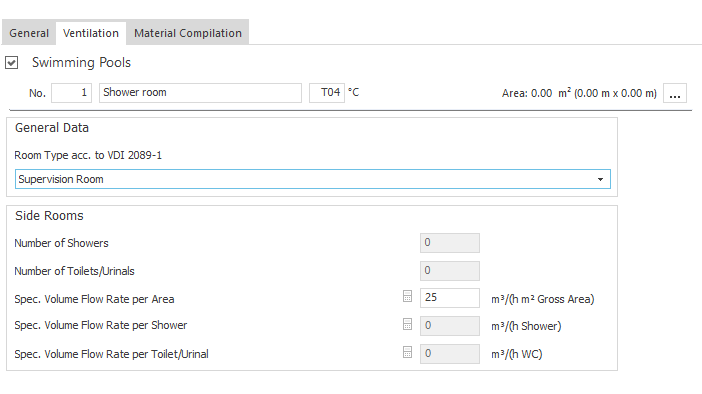Click the Shower room name field
Viewport: 702px width, 394px height.
200,93
